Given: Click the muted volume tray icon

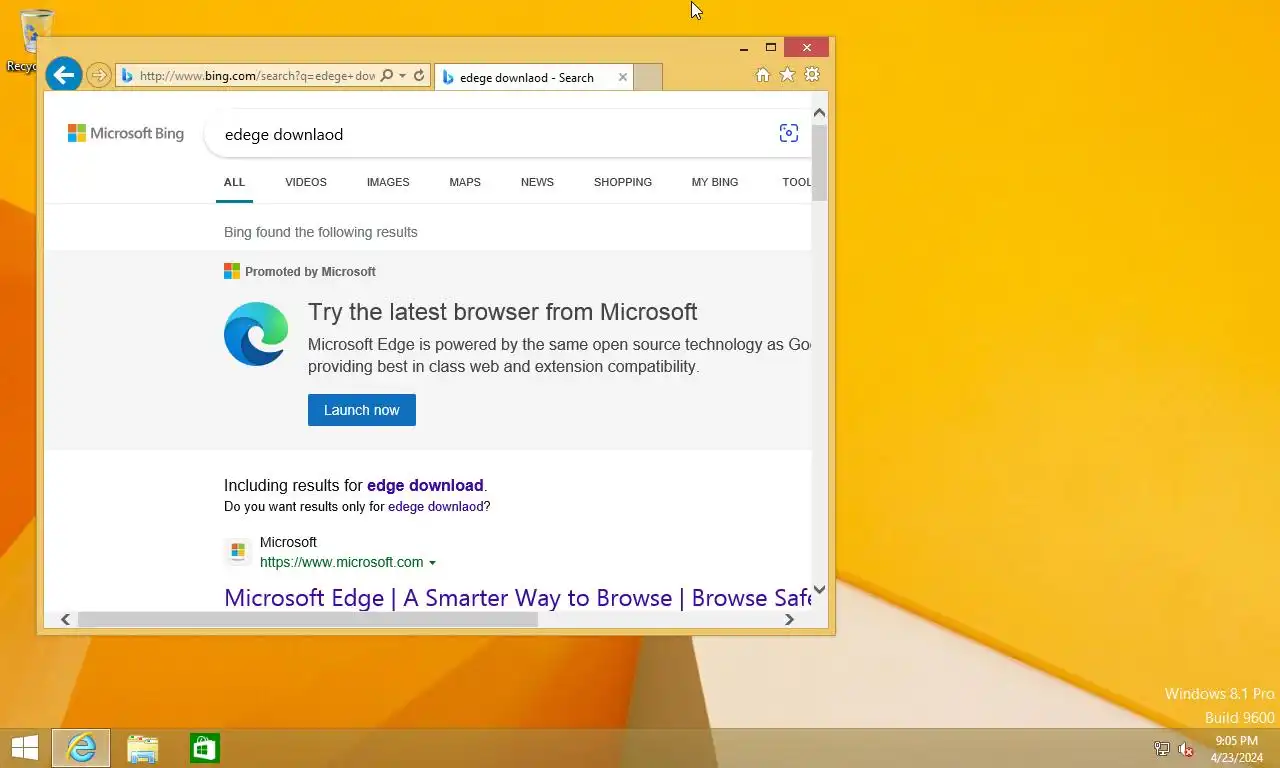Looking at the screenshot, I should click(x=1187, y=749).
